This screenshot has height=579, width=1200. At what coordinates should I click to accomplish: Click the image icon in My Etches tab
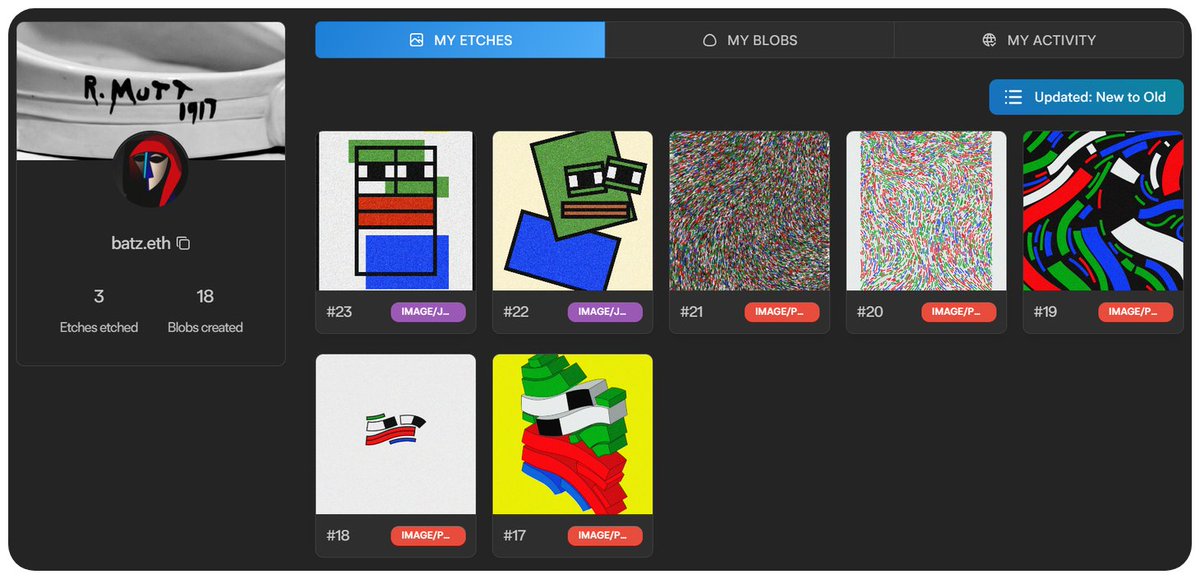(417, 40)
